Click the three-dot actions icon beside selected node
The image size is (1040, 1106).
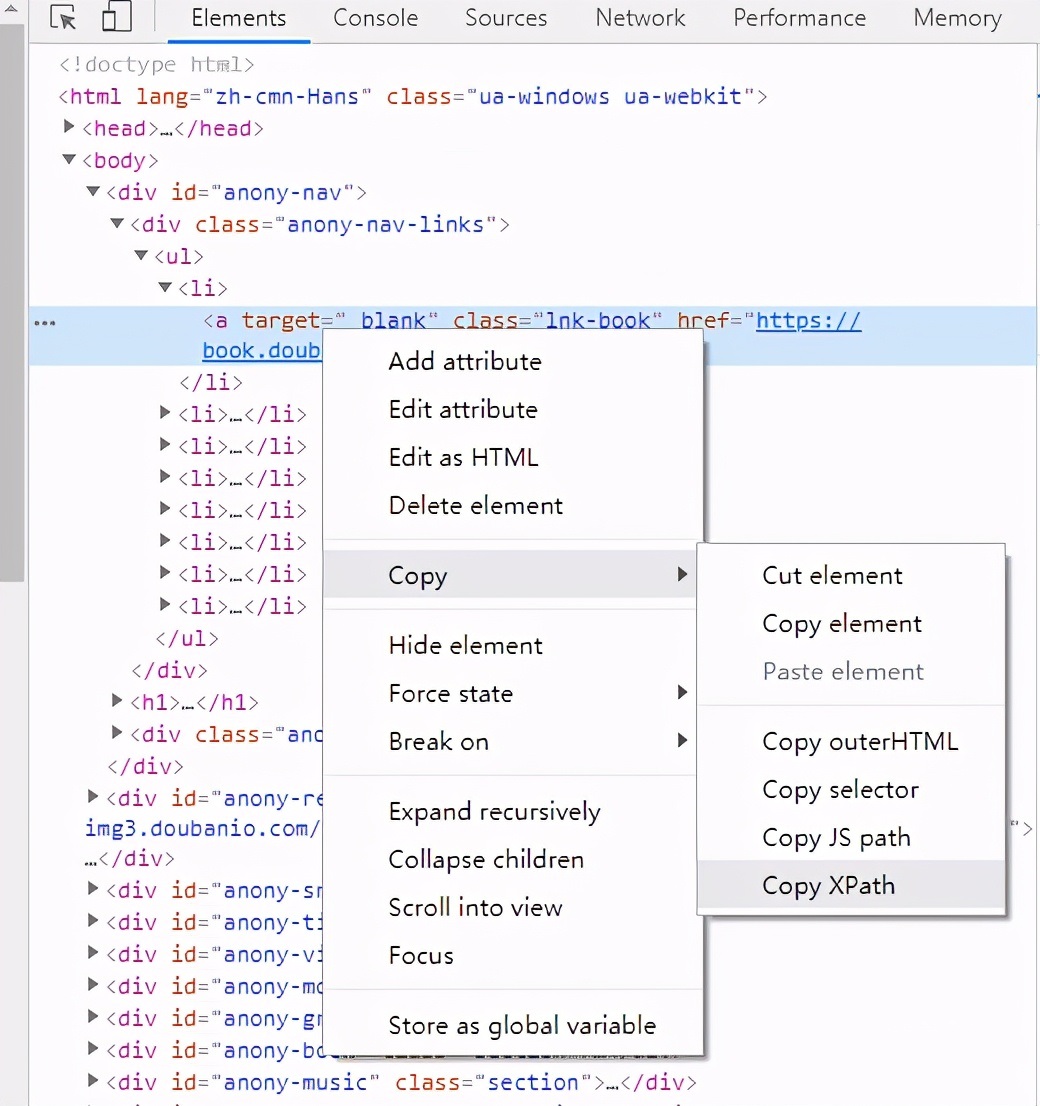[x=45, y=322]
